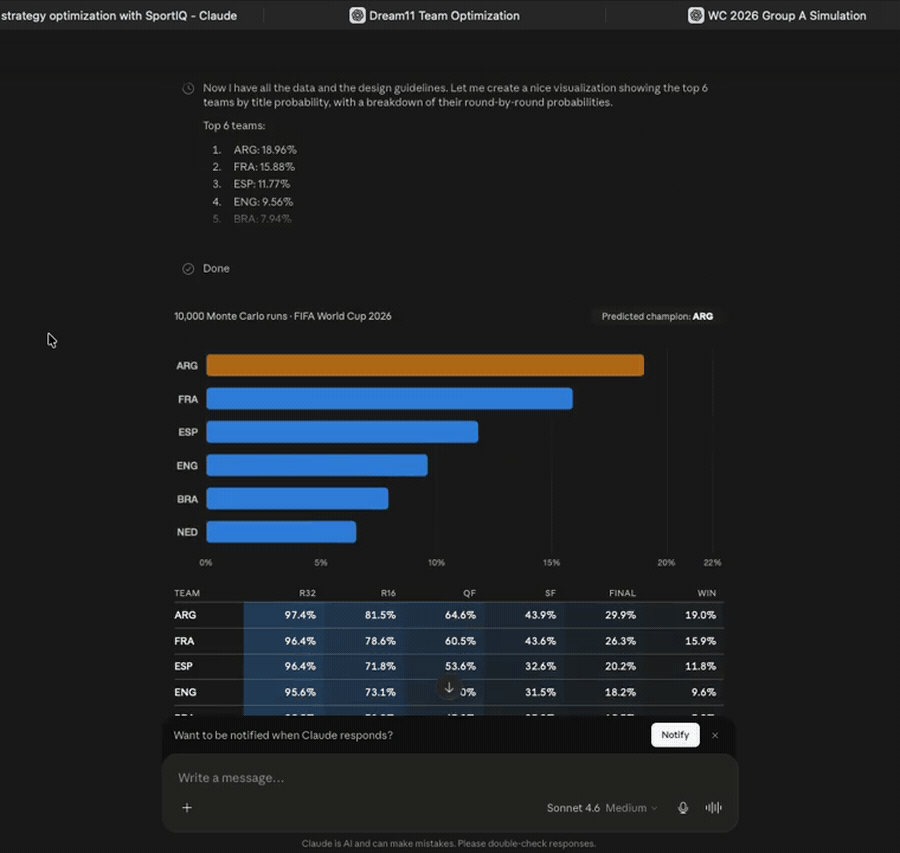
Task: Click the FINAL column header
Action: point(622,593)
